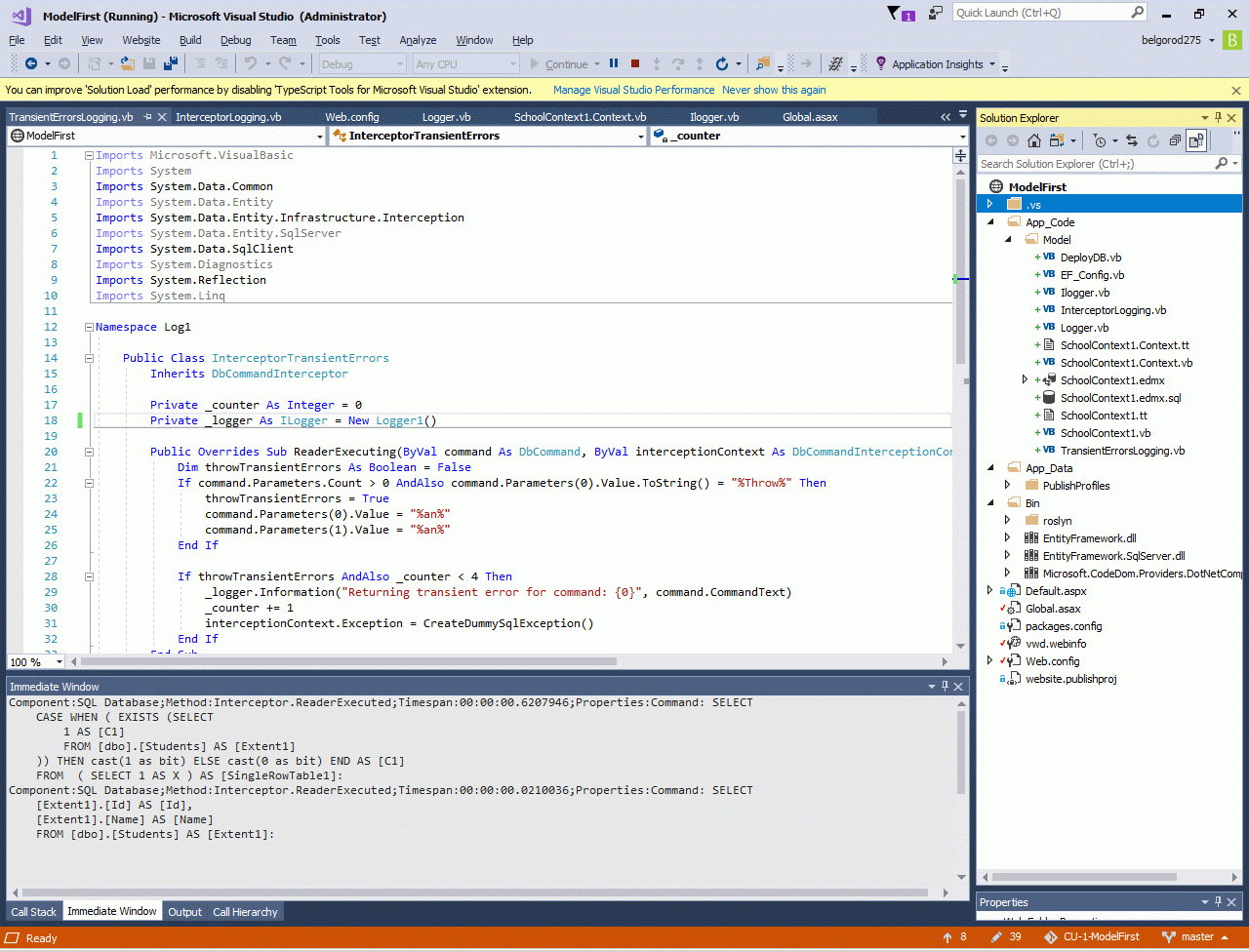Go to Home in Solution Explorer
1249x952 pixels.
(x=1034, y=140)
